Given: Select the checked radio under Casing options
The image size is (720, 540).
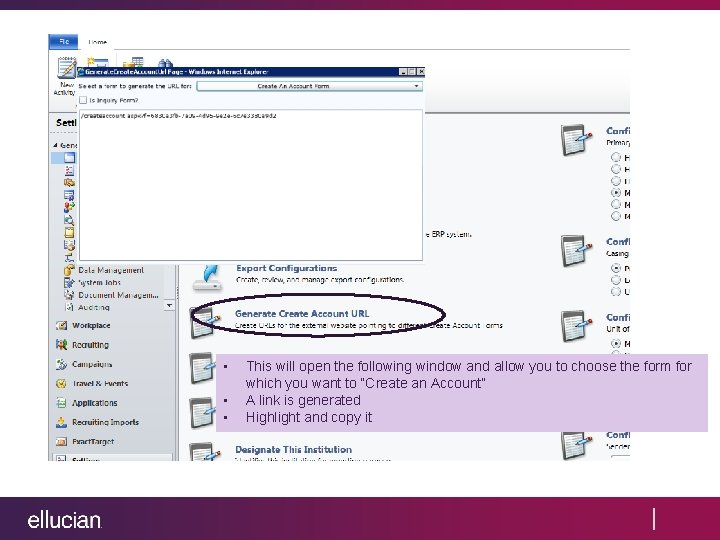Looking at the screenshot, I should click(616, 268).
